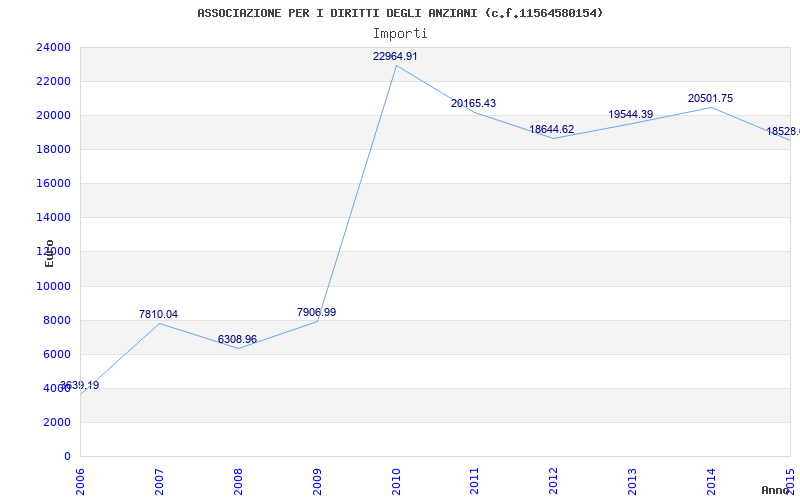This screenshot has height=500, width=800.
Task: Click the y-axis value 18000
Action: tap(53, 149)
